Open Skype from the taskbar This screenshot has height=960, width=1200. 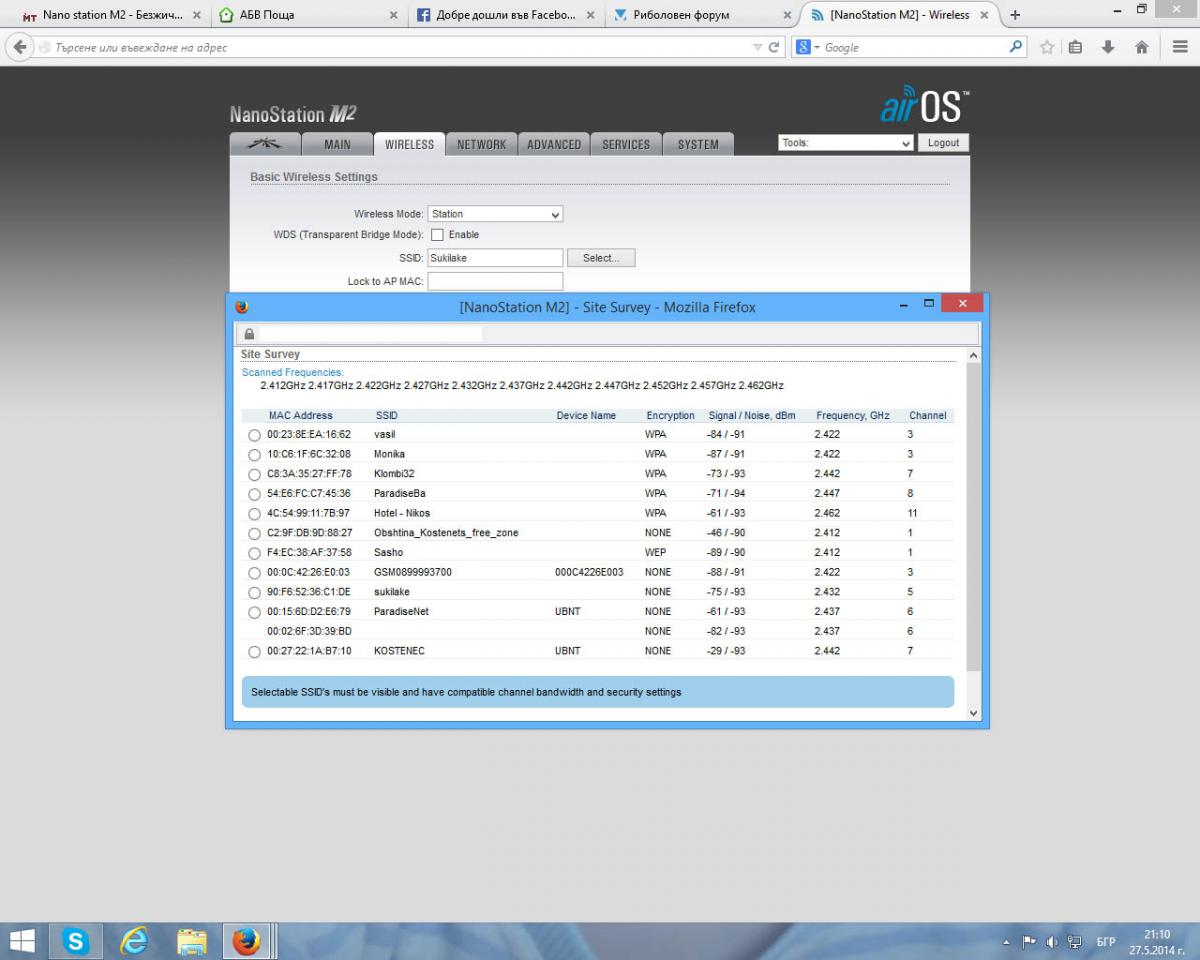(x=76, y=941)
